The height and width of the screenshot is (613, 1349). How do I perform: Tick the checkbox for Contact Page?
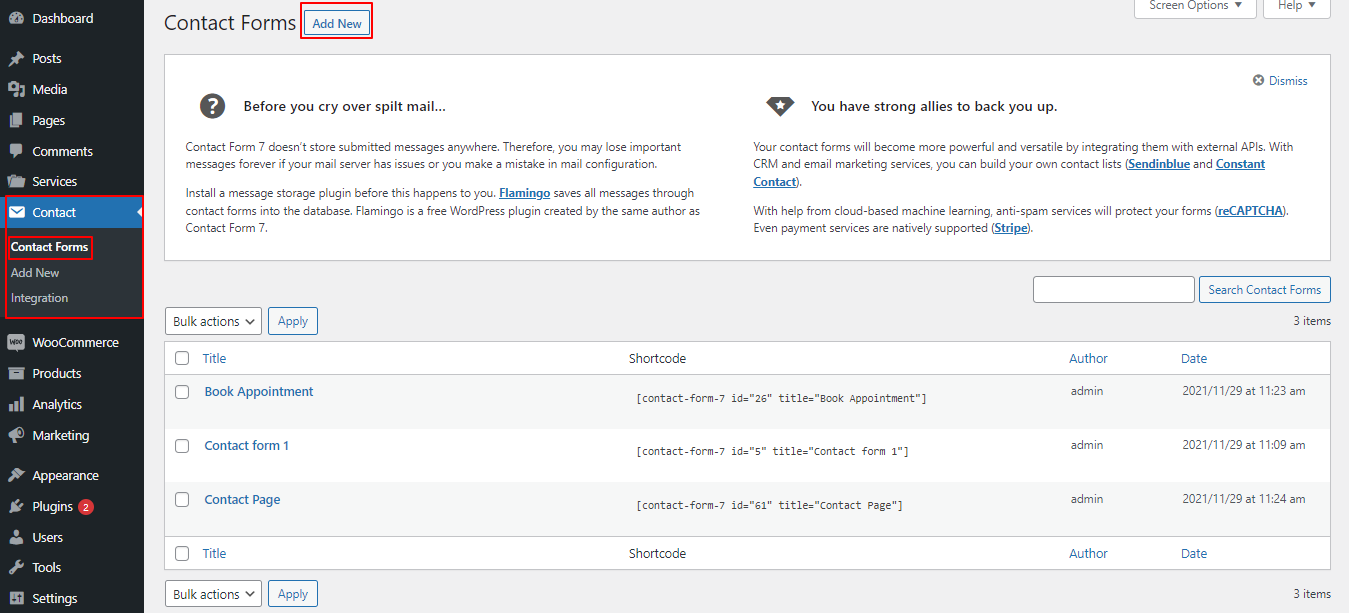[x=182, y=500]
